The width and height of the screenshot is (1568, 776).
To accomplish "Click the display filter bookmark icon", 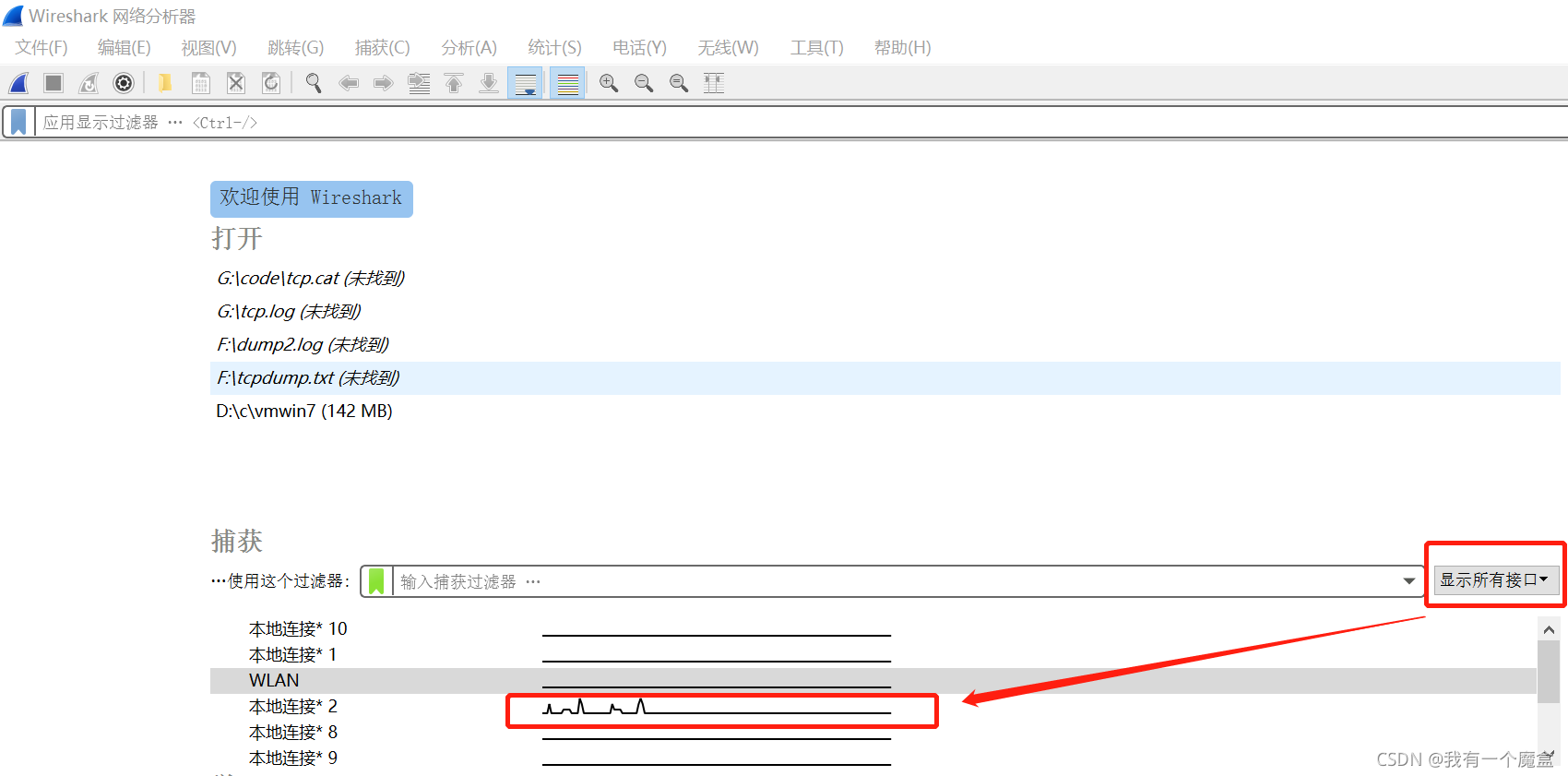I will click(x=18, y=122).
